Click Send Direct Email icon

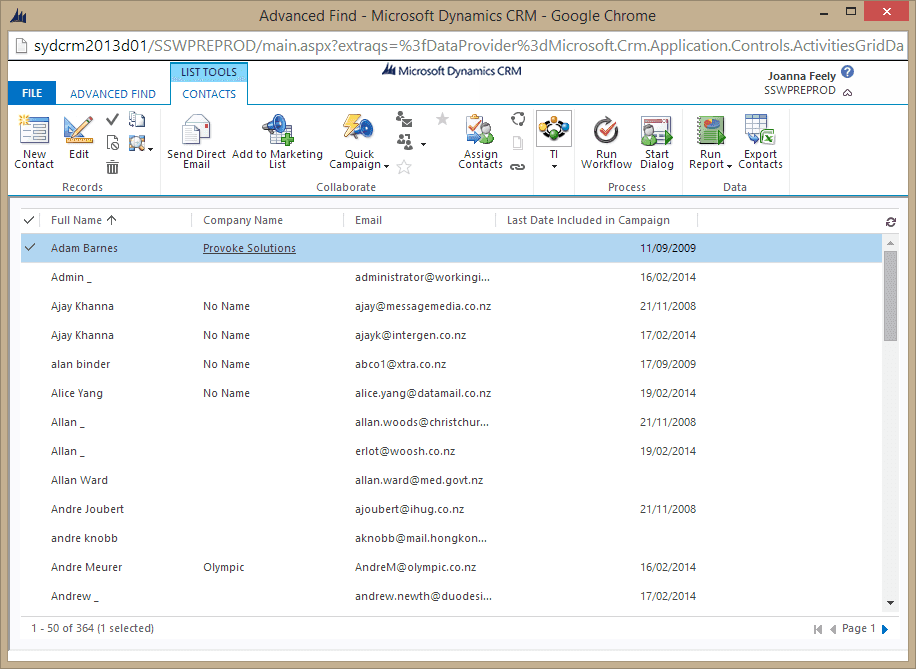pyautogui.click(x=196, y=131)
